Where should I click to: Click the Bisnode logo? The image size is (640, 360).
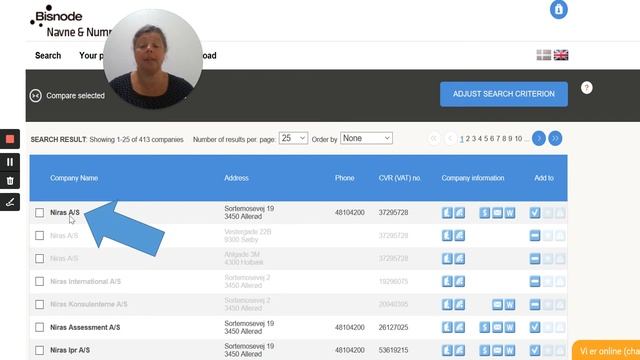click(x=56, y=16)
